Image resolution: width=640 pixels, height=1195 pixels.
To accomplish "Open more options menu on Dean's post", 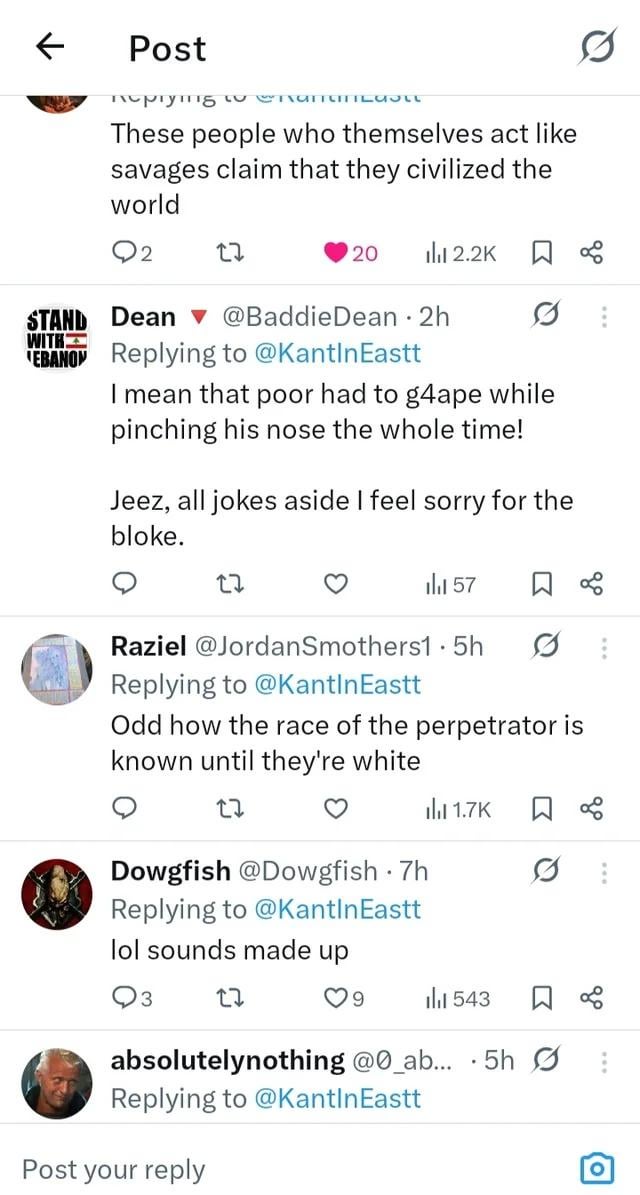I will point(603,318).
